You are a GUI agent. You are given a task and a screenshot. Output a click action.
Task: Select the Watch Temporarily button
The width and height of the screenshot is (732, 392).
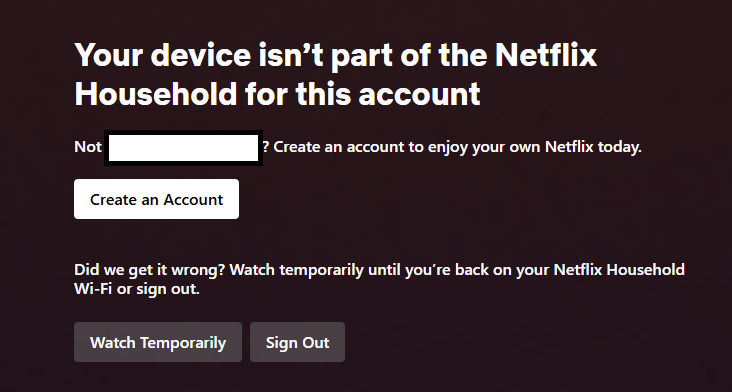[x=158, y=342]
